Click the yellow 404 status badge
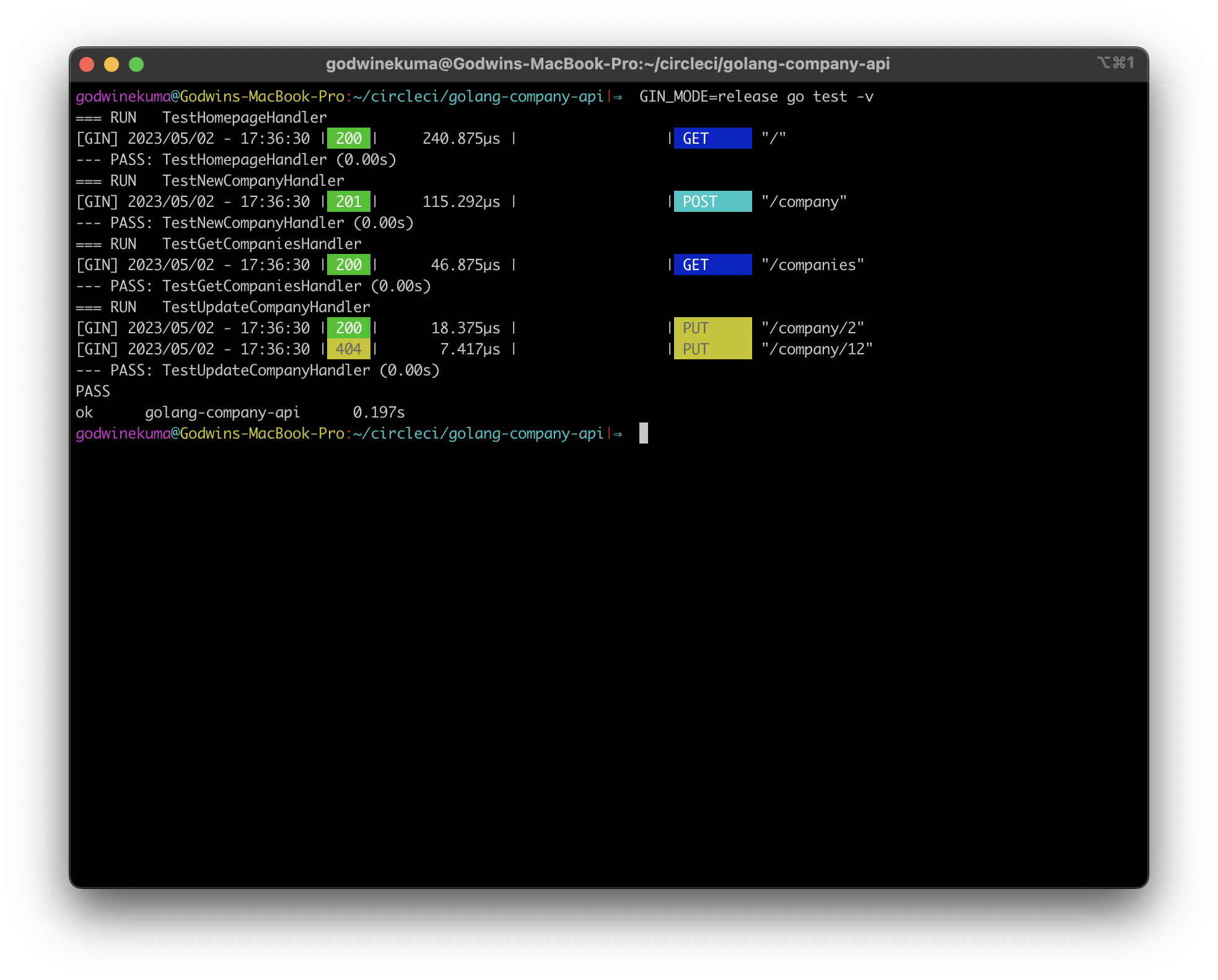1218x980 pixels. point(348,349)
